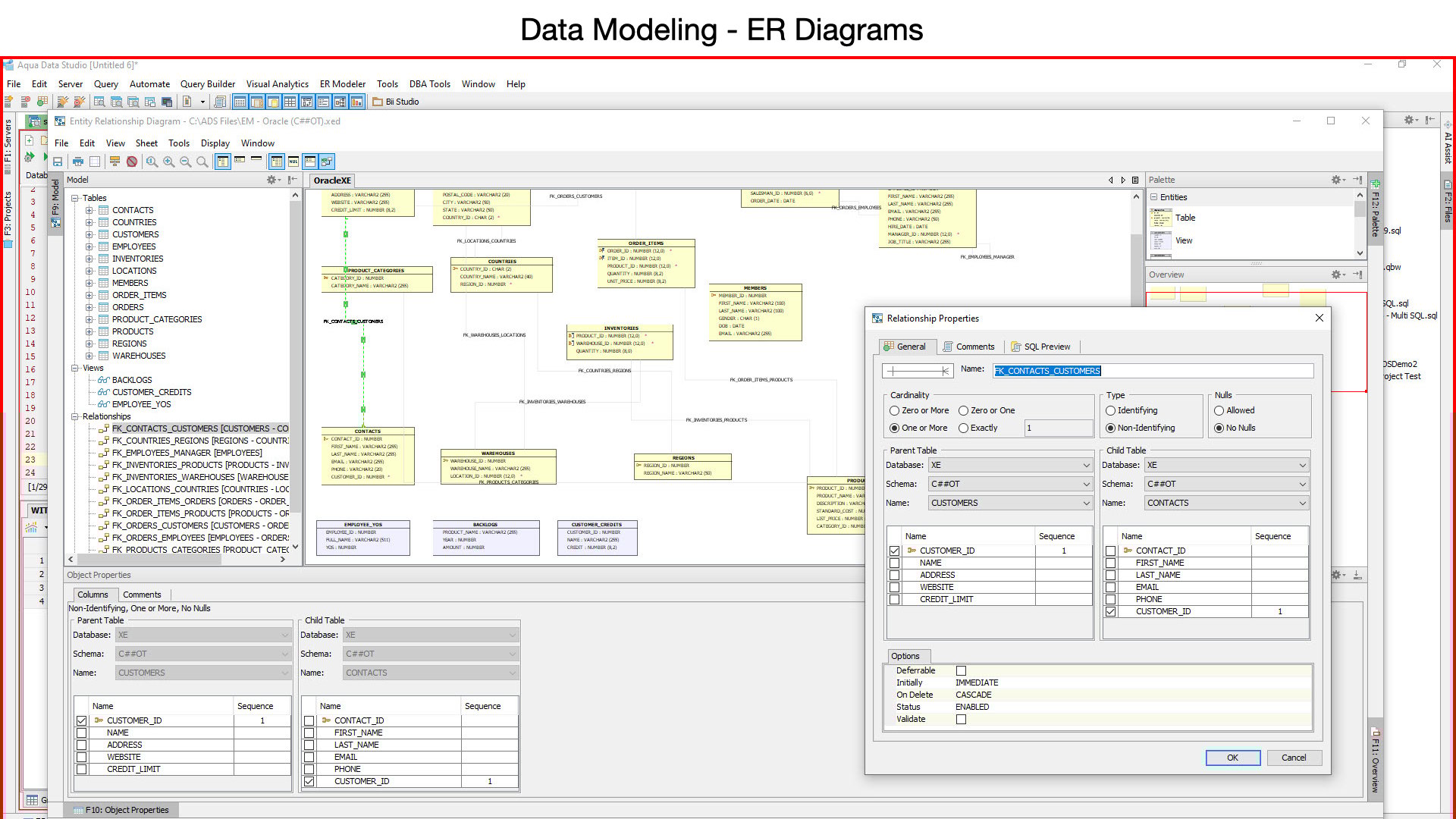
Task: Click the query analyzer icon in main toolbar
Action: pos(99,102)
